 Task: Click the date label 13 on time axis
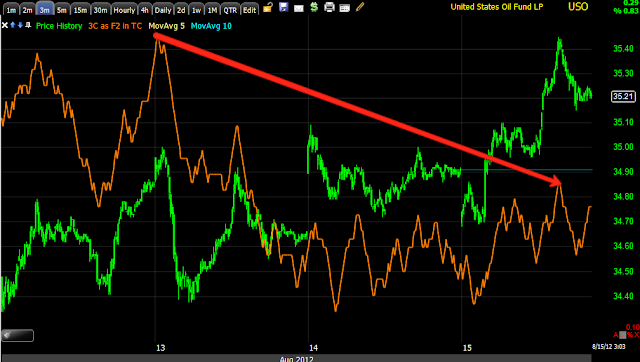[160, 348]
